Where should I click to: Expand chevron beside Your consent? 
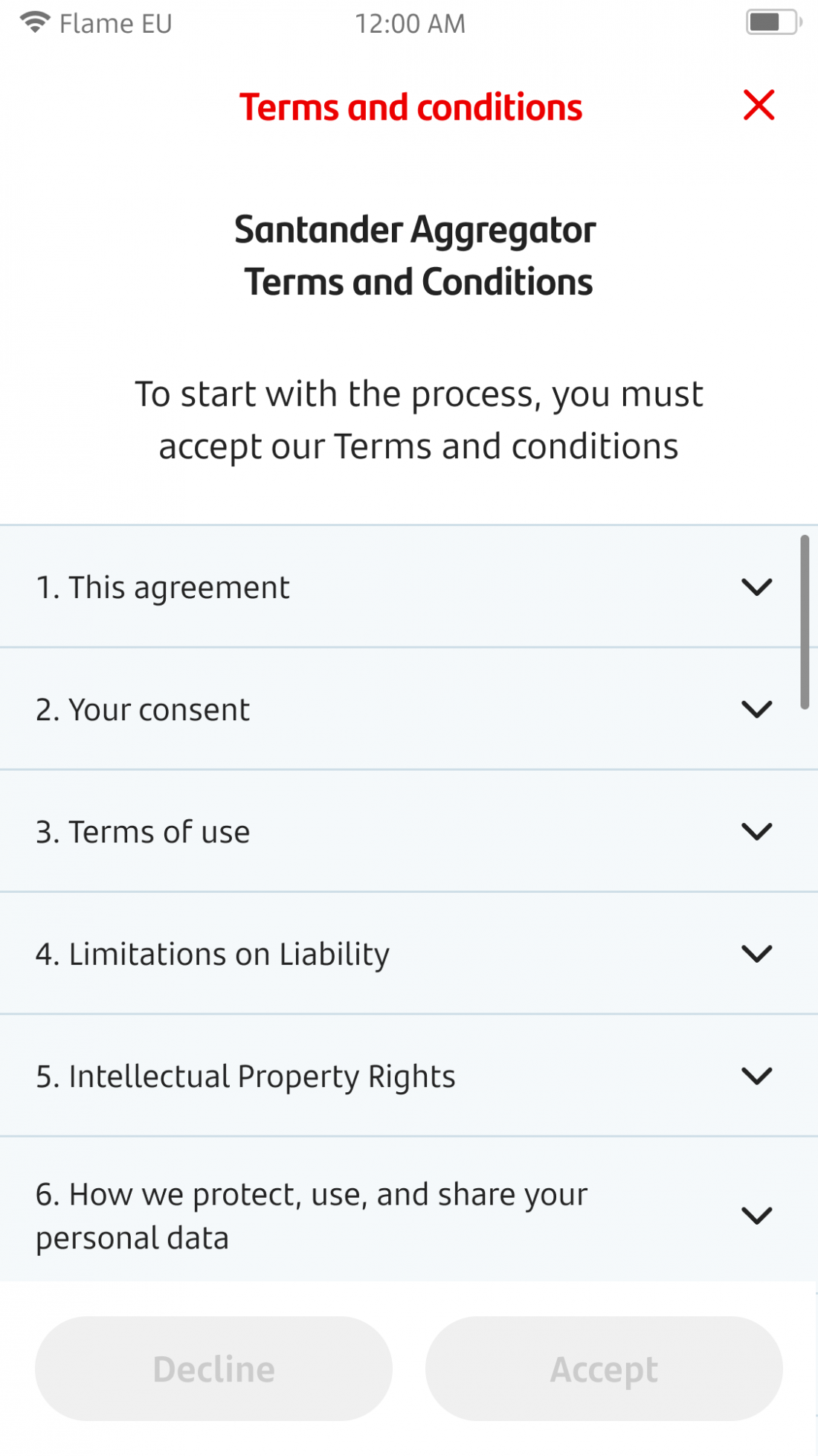point(757,709)
